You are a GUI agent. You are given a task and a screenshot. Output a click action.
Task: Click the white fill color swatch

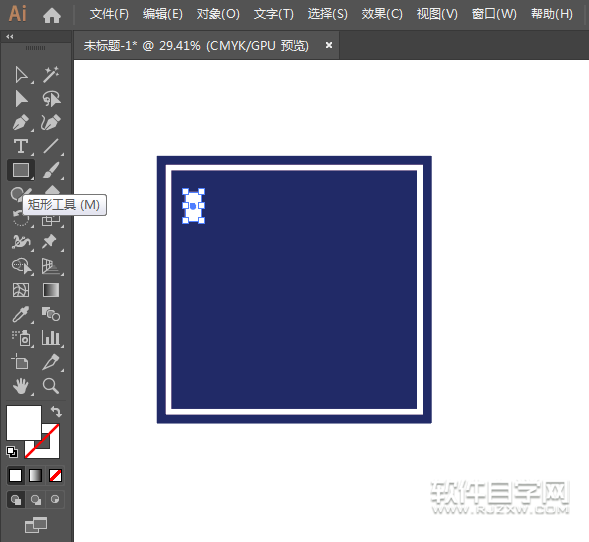coord(24,423)
